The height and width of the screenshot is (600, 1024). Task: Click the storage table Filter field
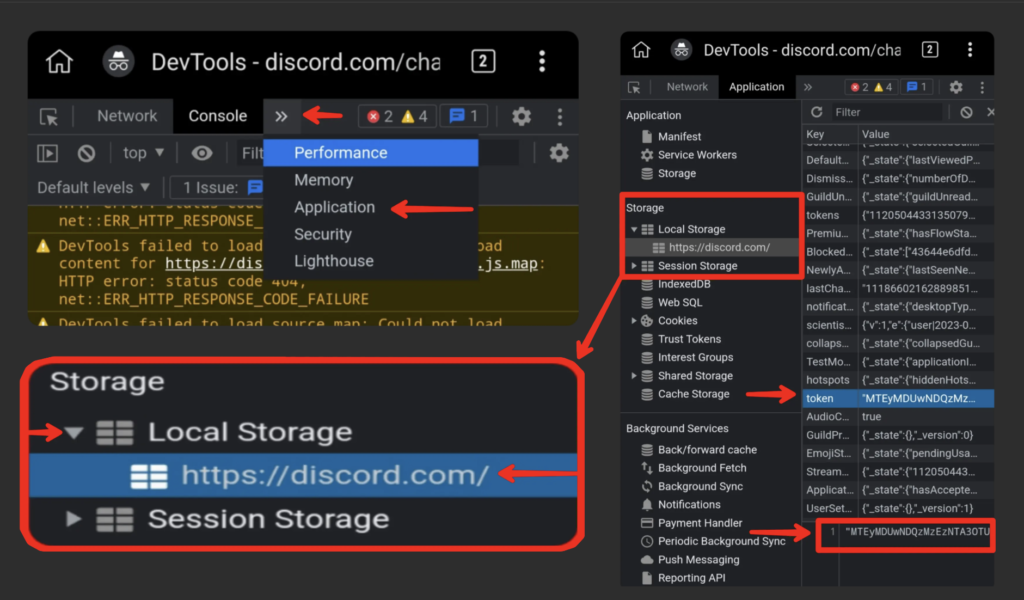point(886,112)
